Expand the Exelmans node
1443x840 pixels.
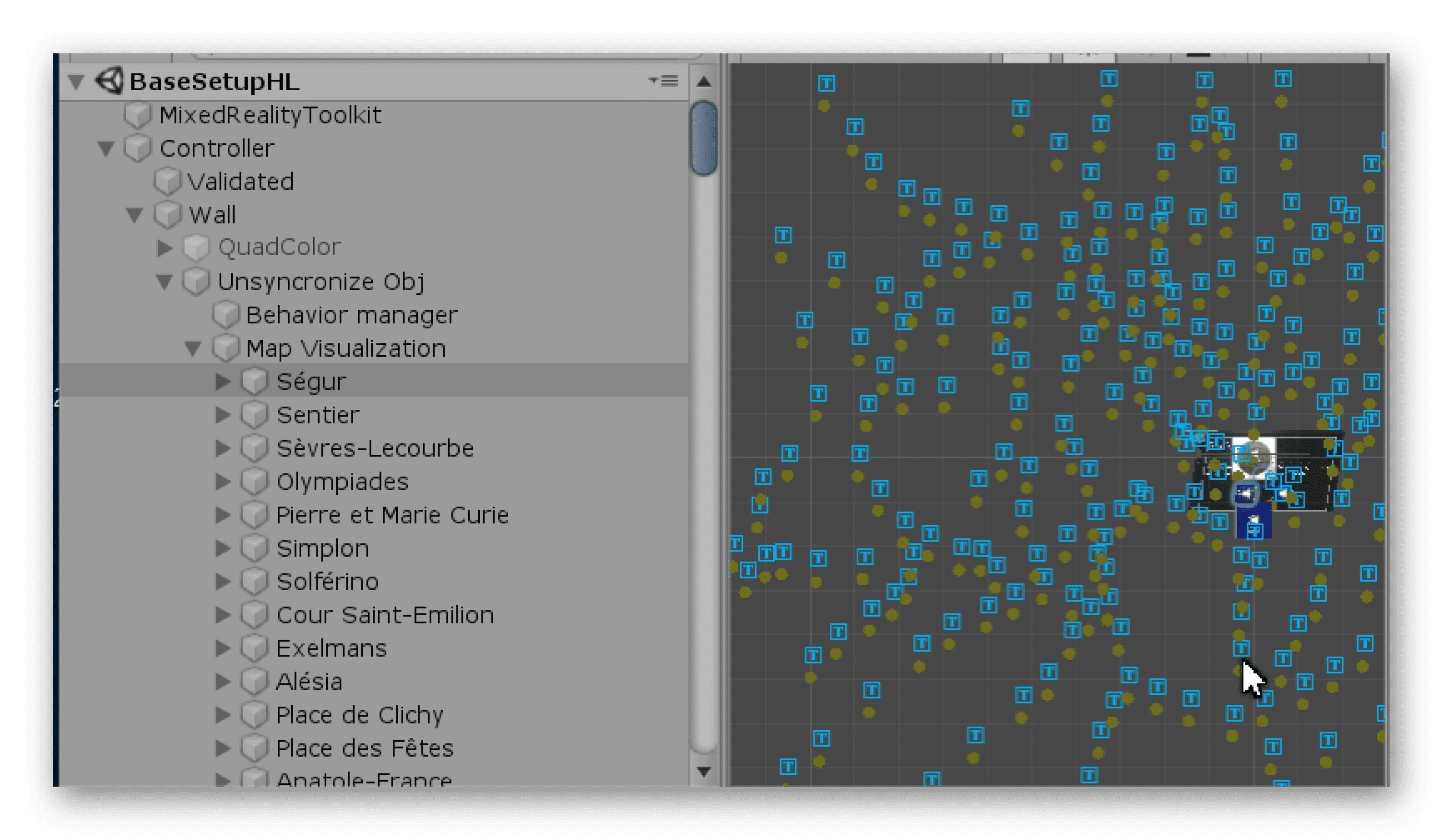[x=224, y=648]
